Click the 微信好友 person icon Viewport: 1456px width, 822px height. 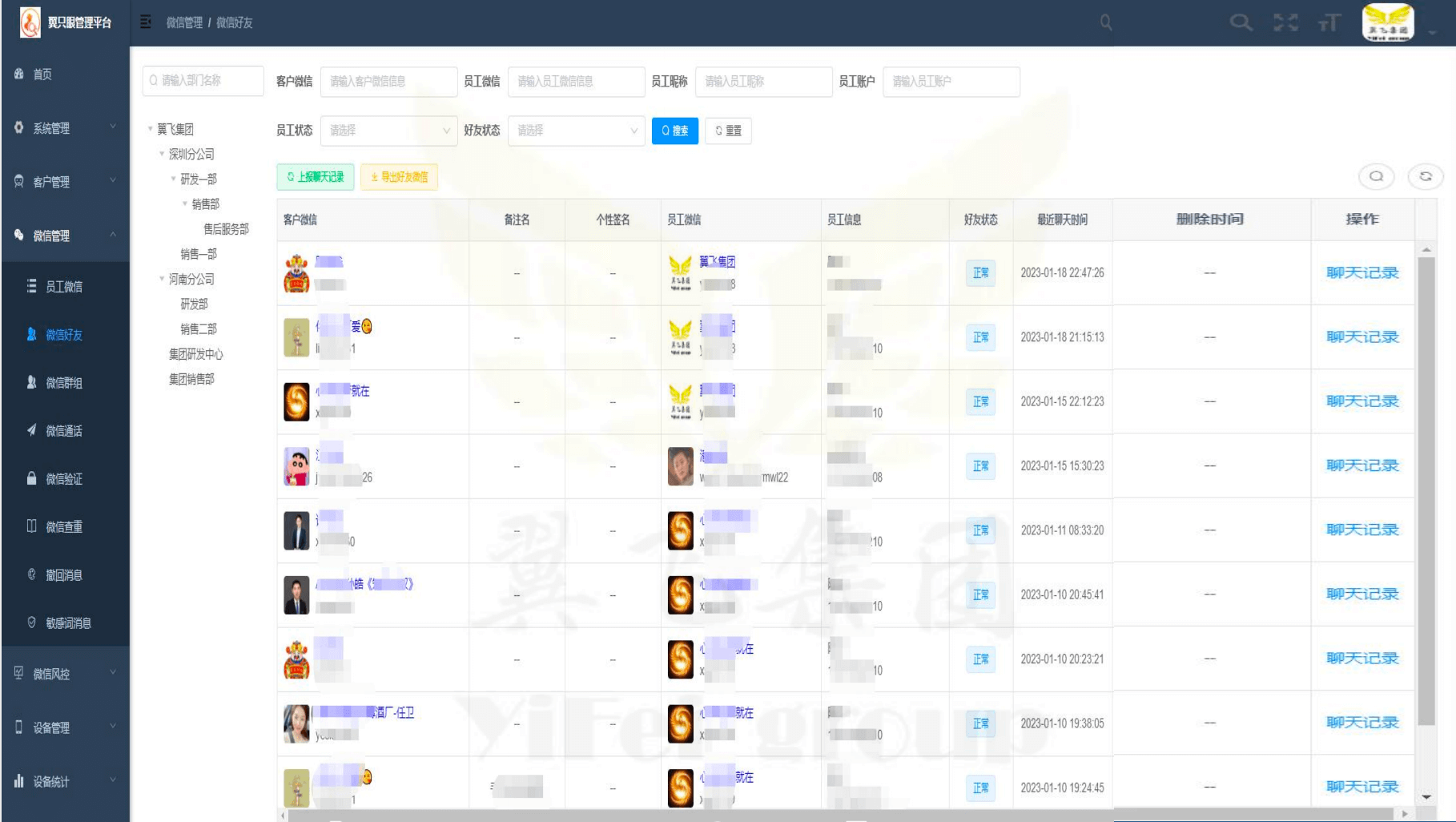tap(32, 334)
